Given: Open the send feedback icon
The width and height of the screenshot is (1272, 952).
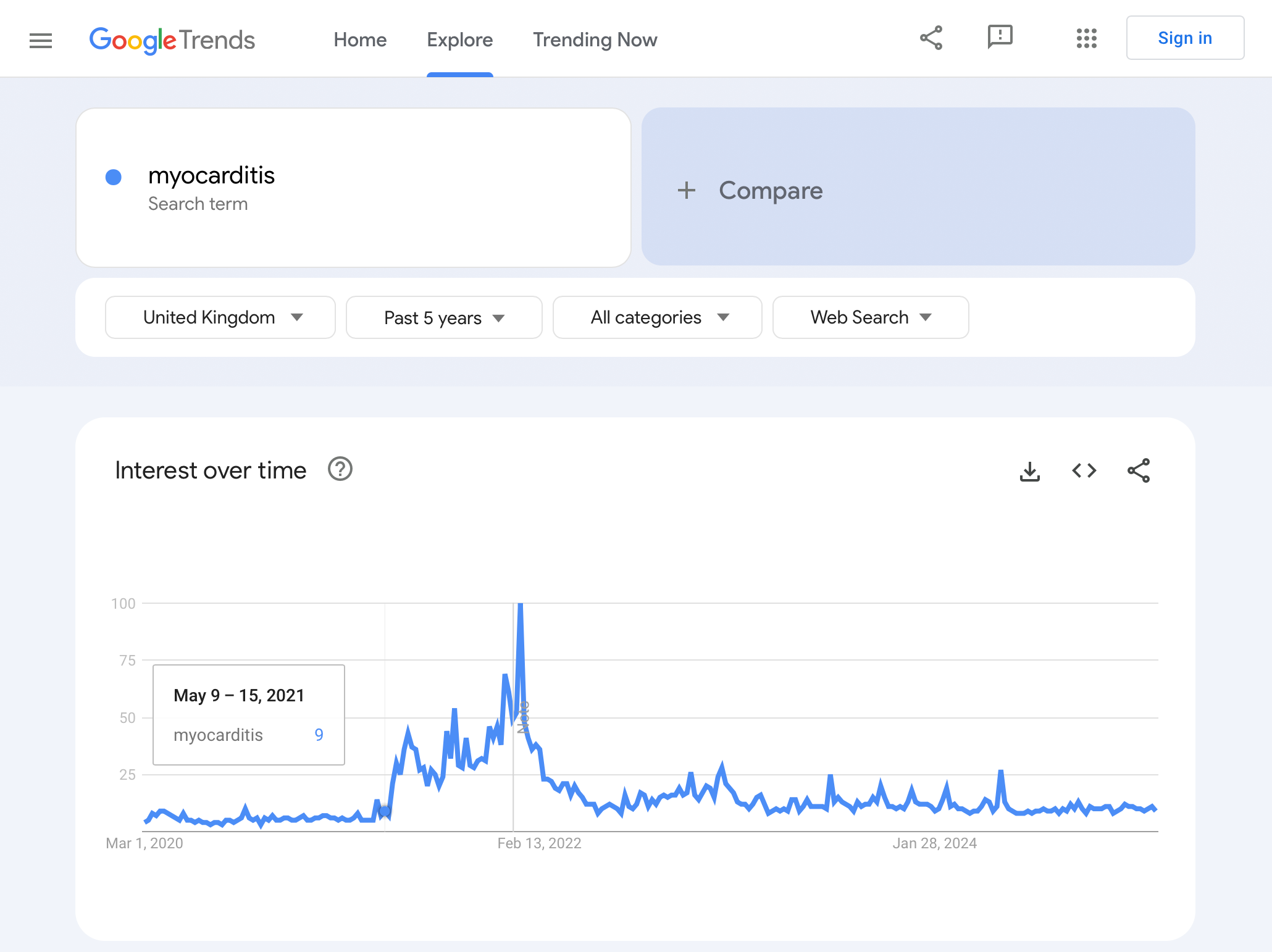Looking at the screenshot, I should click(1000, 38).
